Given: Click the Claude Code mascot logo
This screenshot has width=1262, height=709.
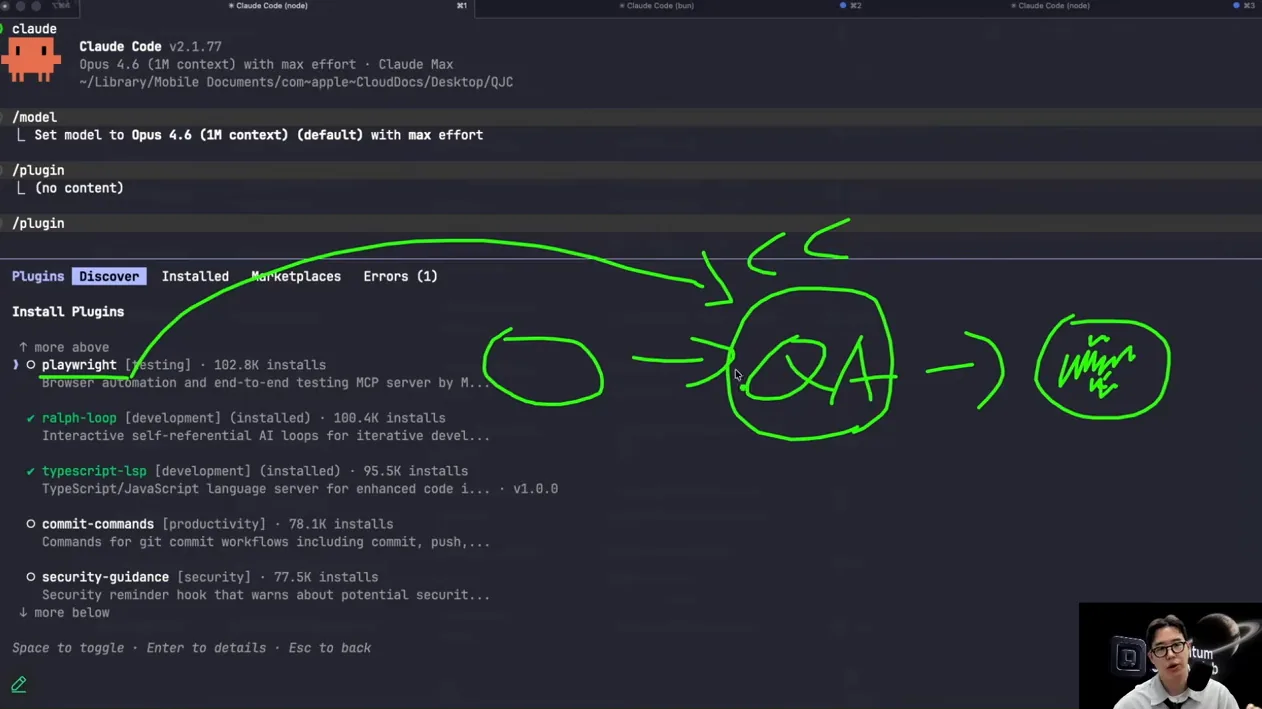Looking at the screenshot, I should (31, 60).
